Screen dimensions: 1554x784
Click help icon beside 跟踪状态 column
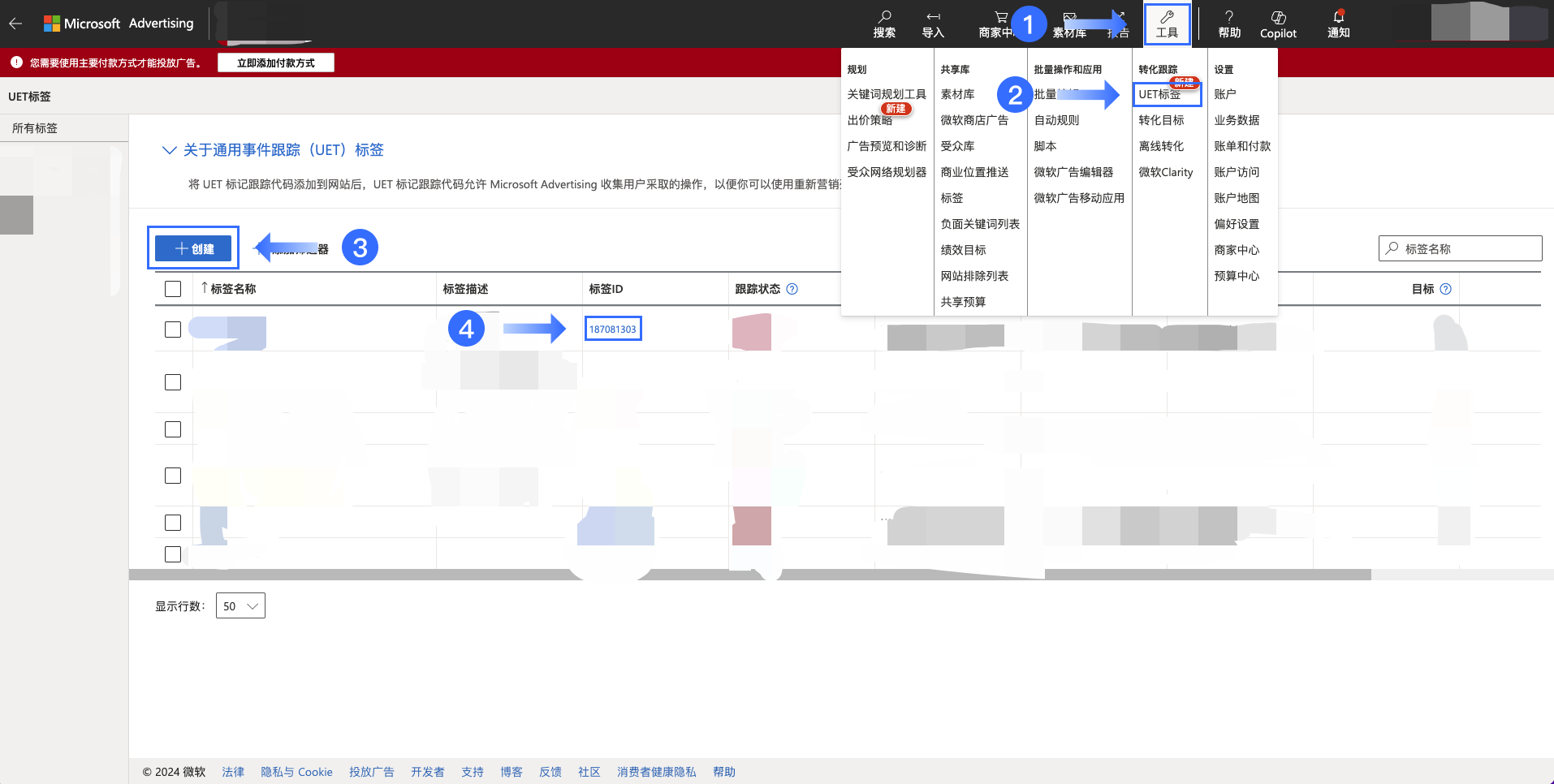point(792,289)
